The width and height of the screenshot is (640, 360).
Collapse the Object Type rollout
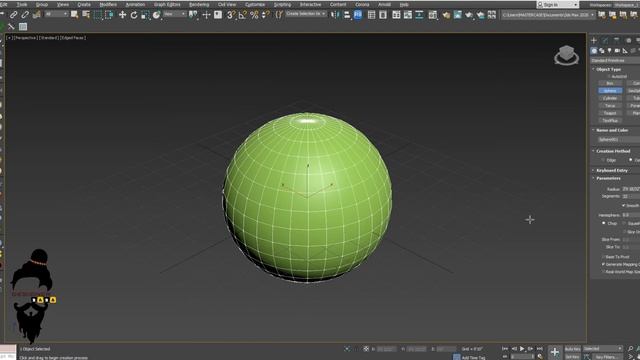(x=608, y=69)
